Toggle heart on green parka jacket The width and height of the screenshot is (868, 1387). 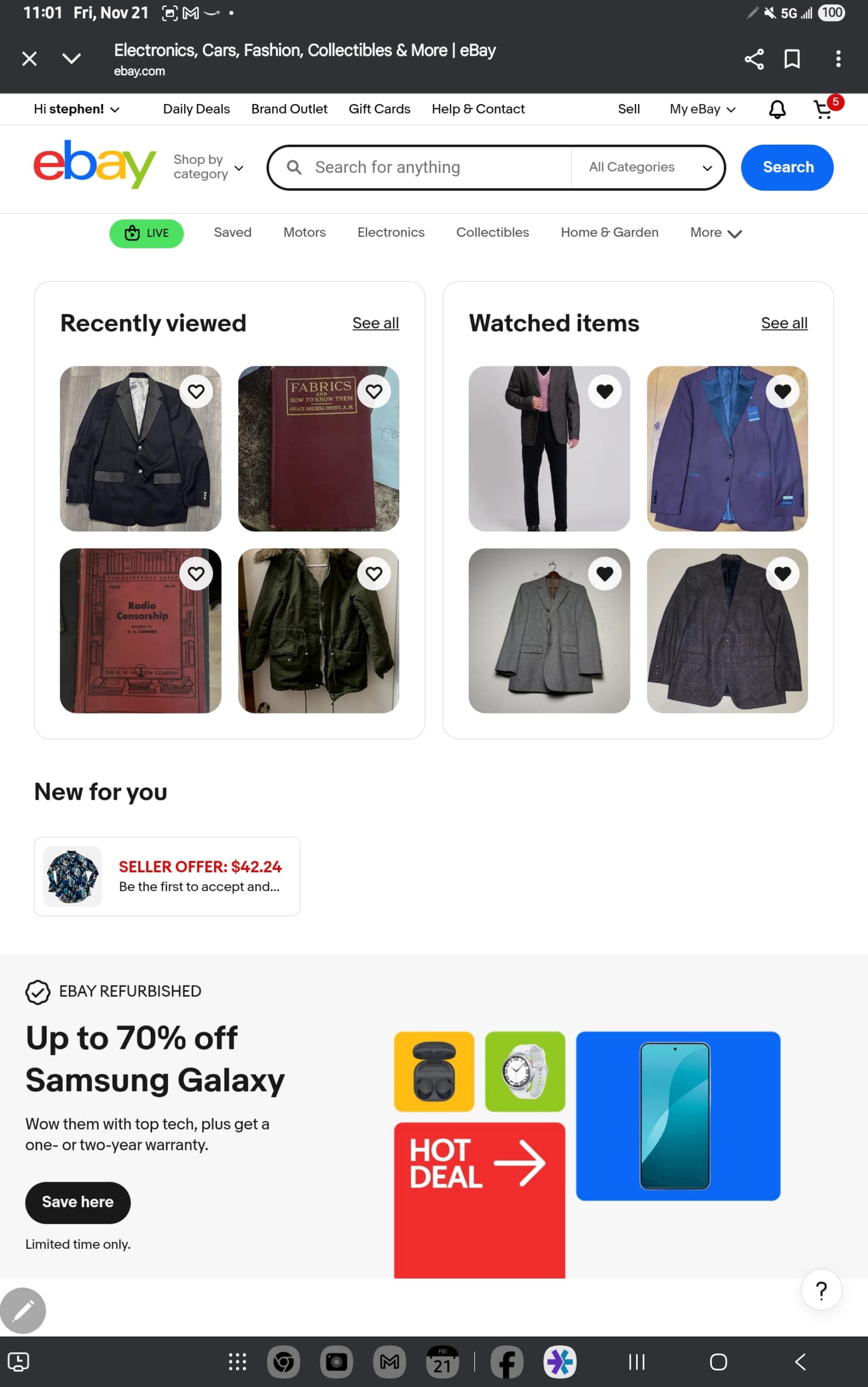click(x=374, y=574)
